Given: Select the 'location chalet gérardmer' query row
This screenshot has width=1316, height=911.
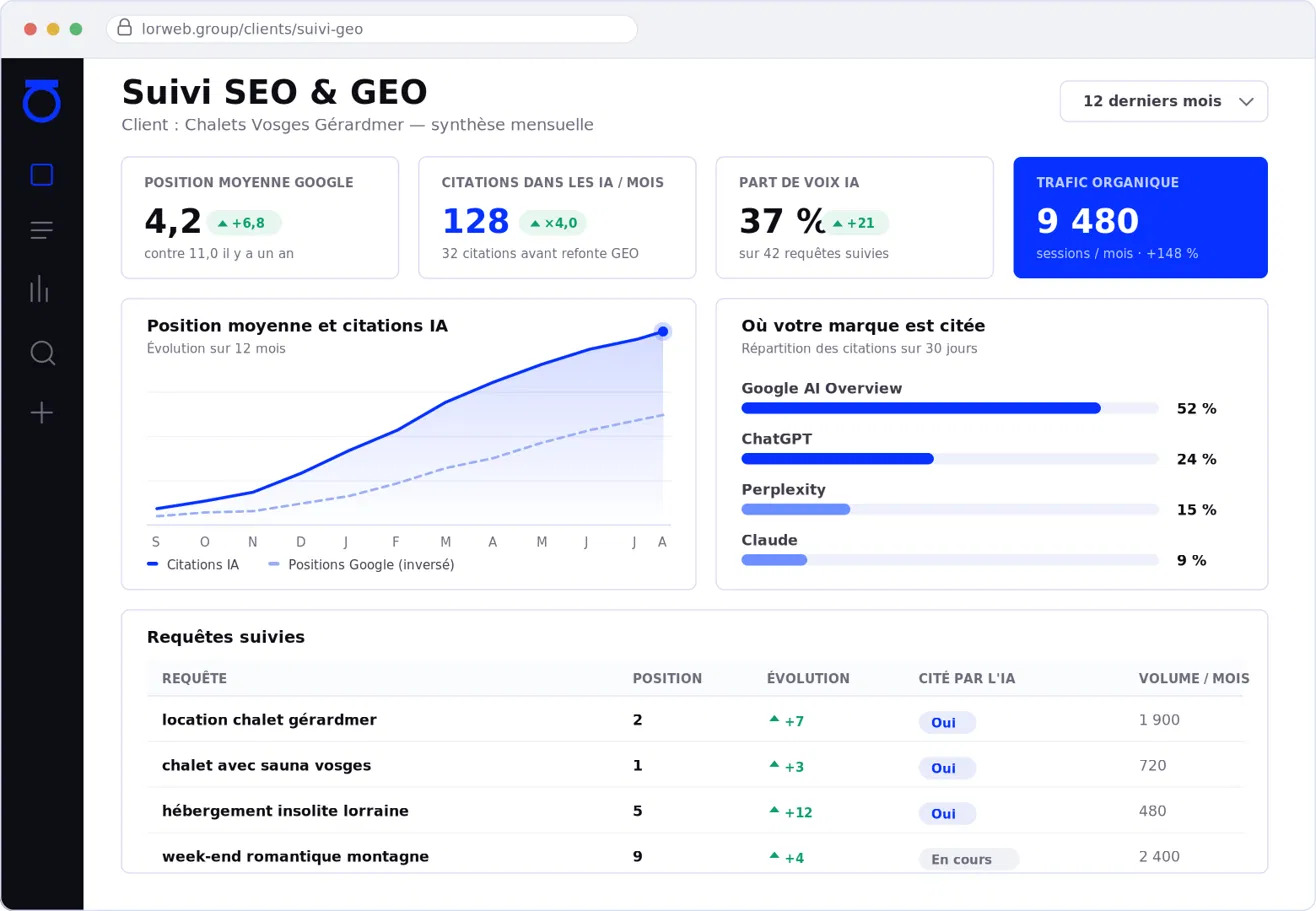Looking at the screenshot, I should tap(695, 720).
